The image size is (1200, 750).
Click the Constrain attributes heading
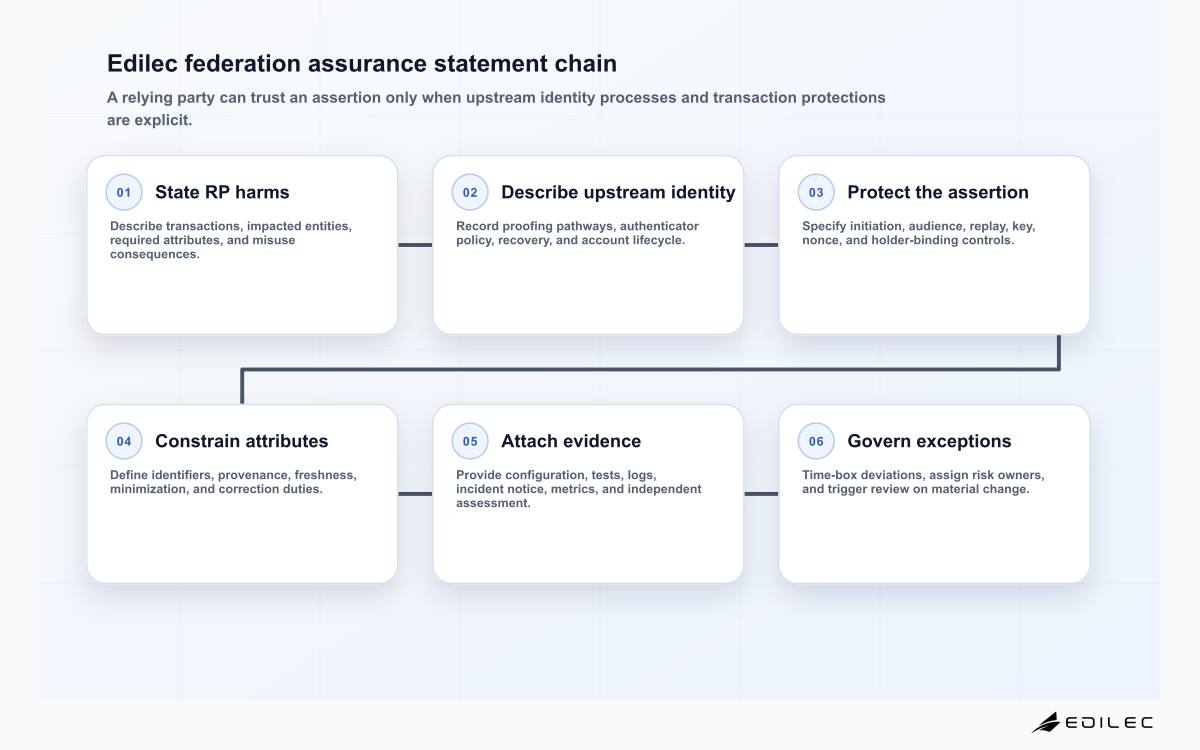point(241,441)
